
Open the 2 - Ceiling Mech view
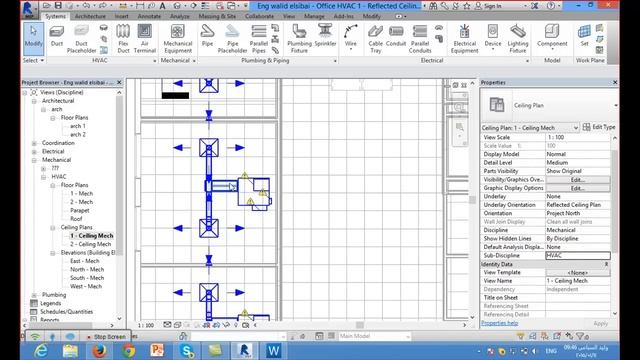click(91, 244)
